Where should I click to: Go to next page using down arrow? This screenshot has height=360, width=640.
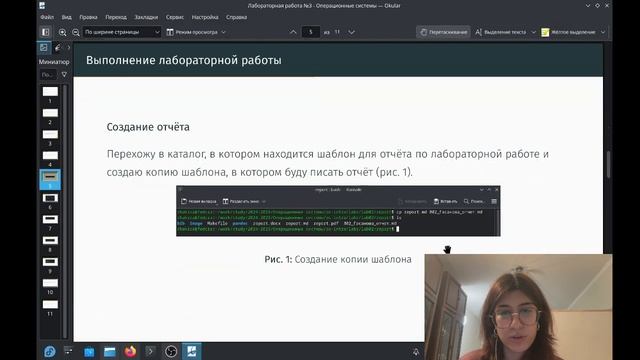point(351,32)
